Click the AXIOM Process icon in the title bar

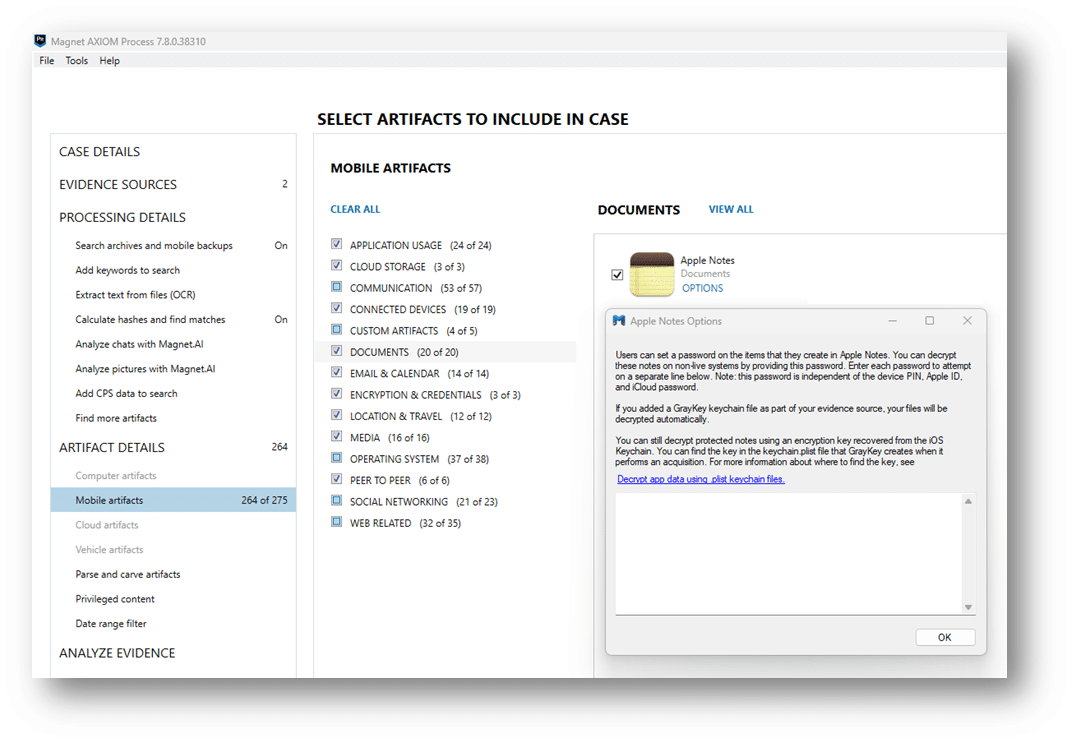[x=39, y=41]
